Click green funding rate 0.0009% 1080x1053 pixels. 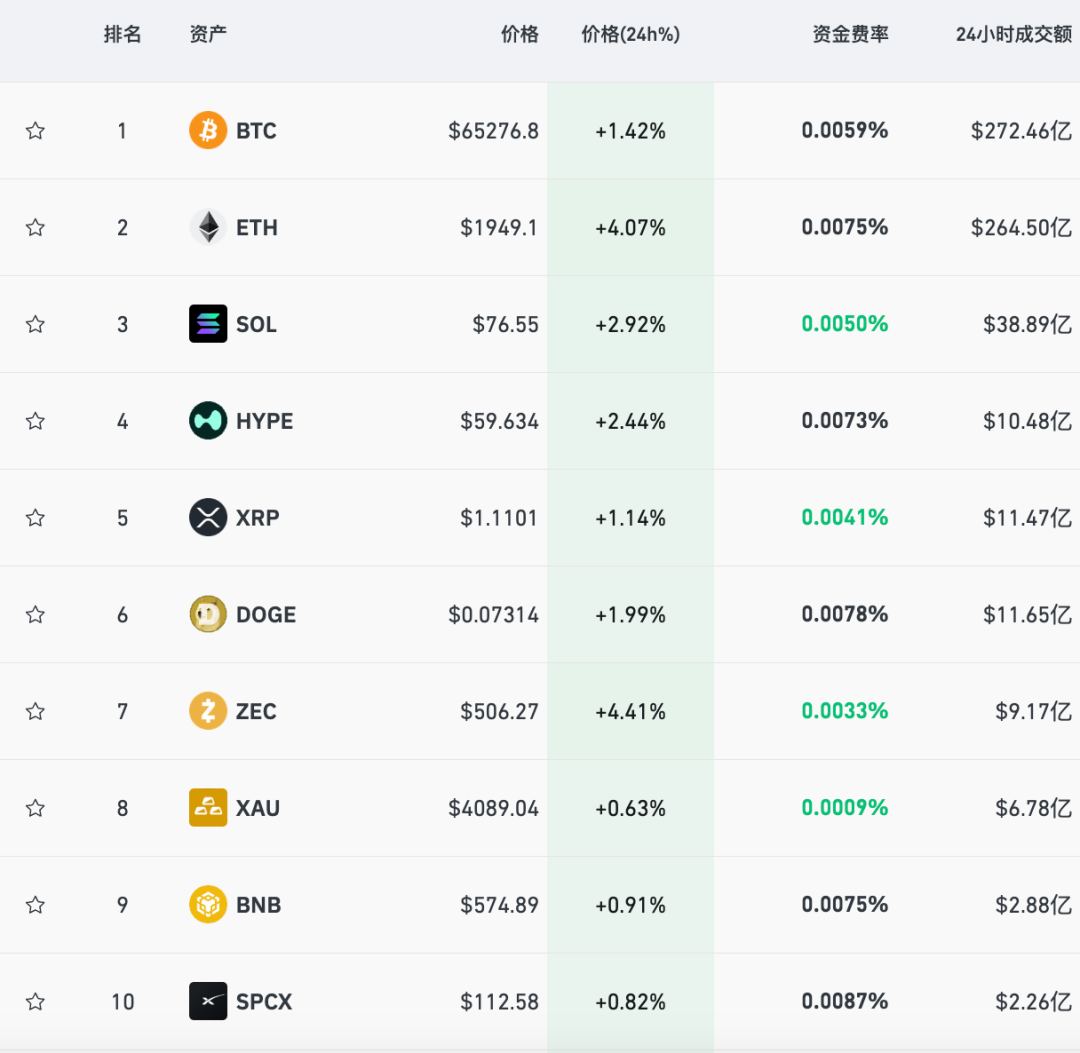[844, 807]
